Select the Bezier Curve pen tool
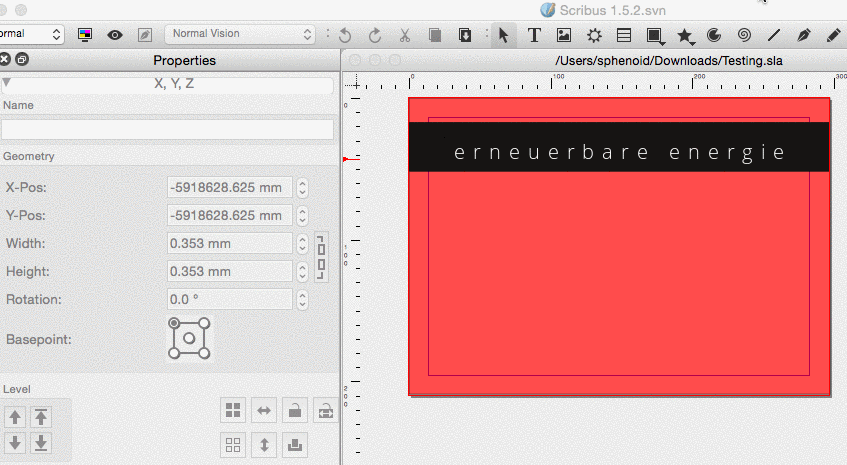This screenshot has height=465, width=847. 803,35
